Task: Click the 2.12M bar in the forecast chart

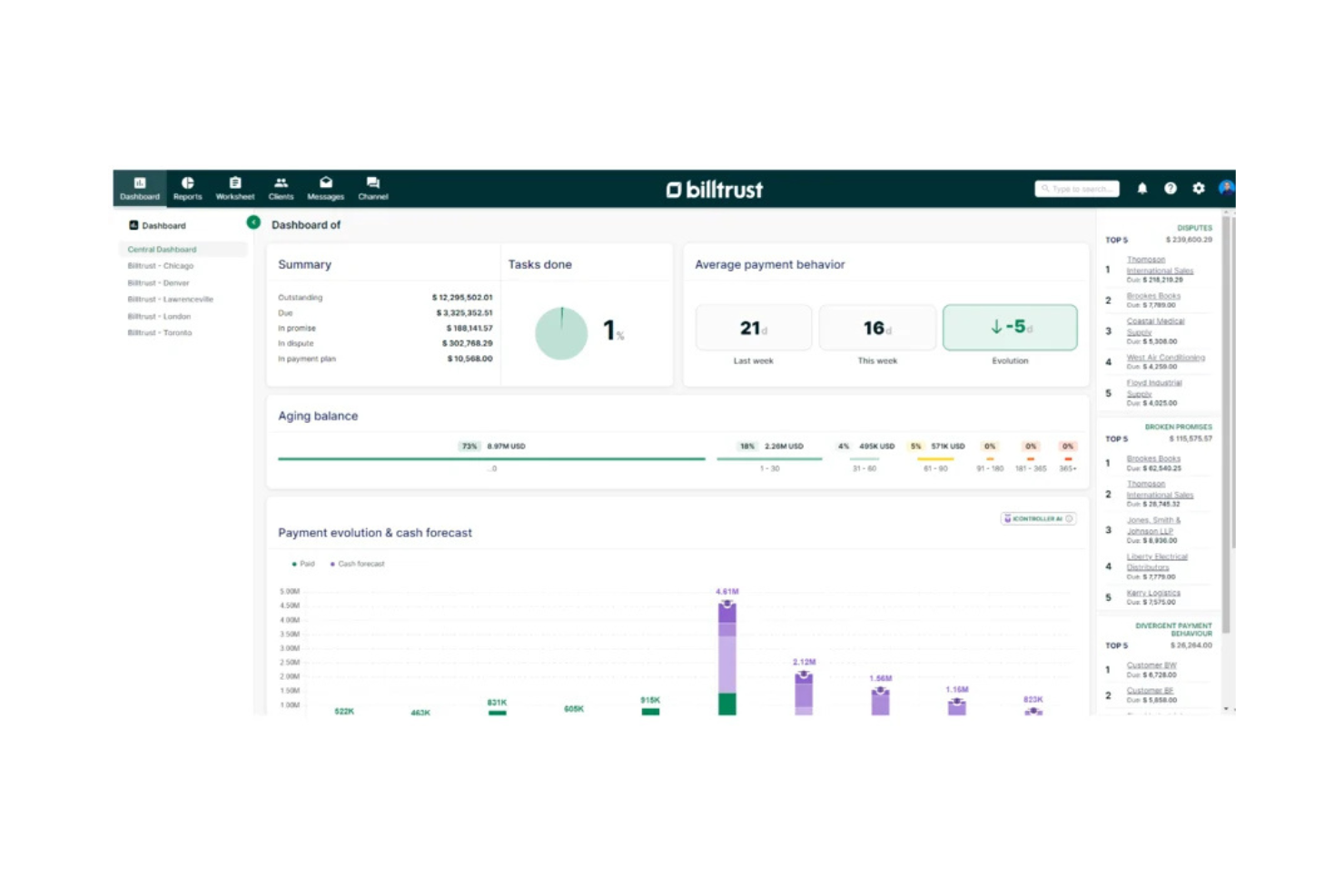Action: click(804, 694)
